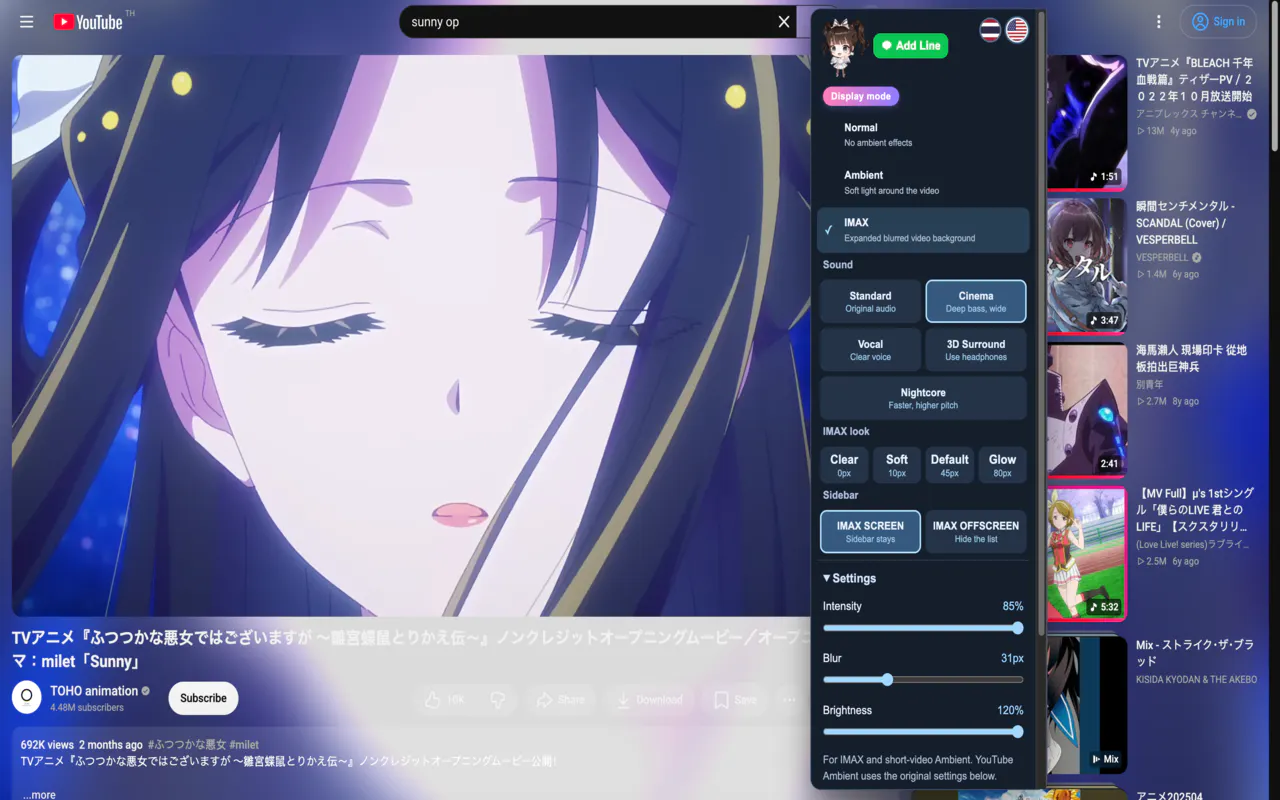Set IMAX look to Clear

844,465
